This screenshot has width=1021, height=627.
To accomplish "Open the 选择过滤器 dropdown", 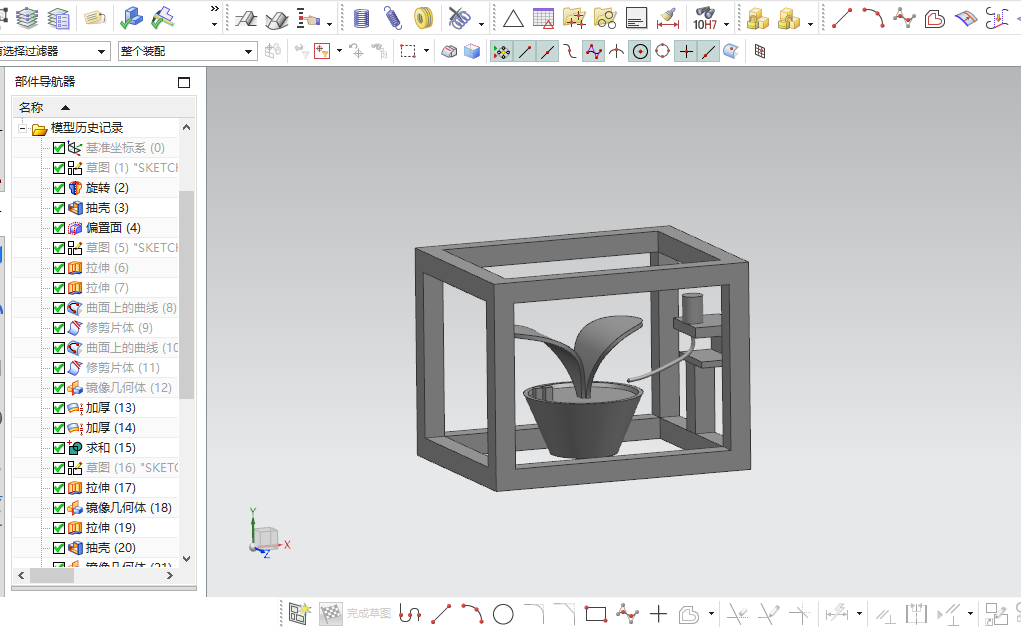I will click(101, 51).
